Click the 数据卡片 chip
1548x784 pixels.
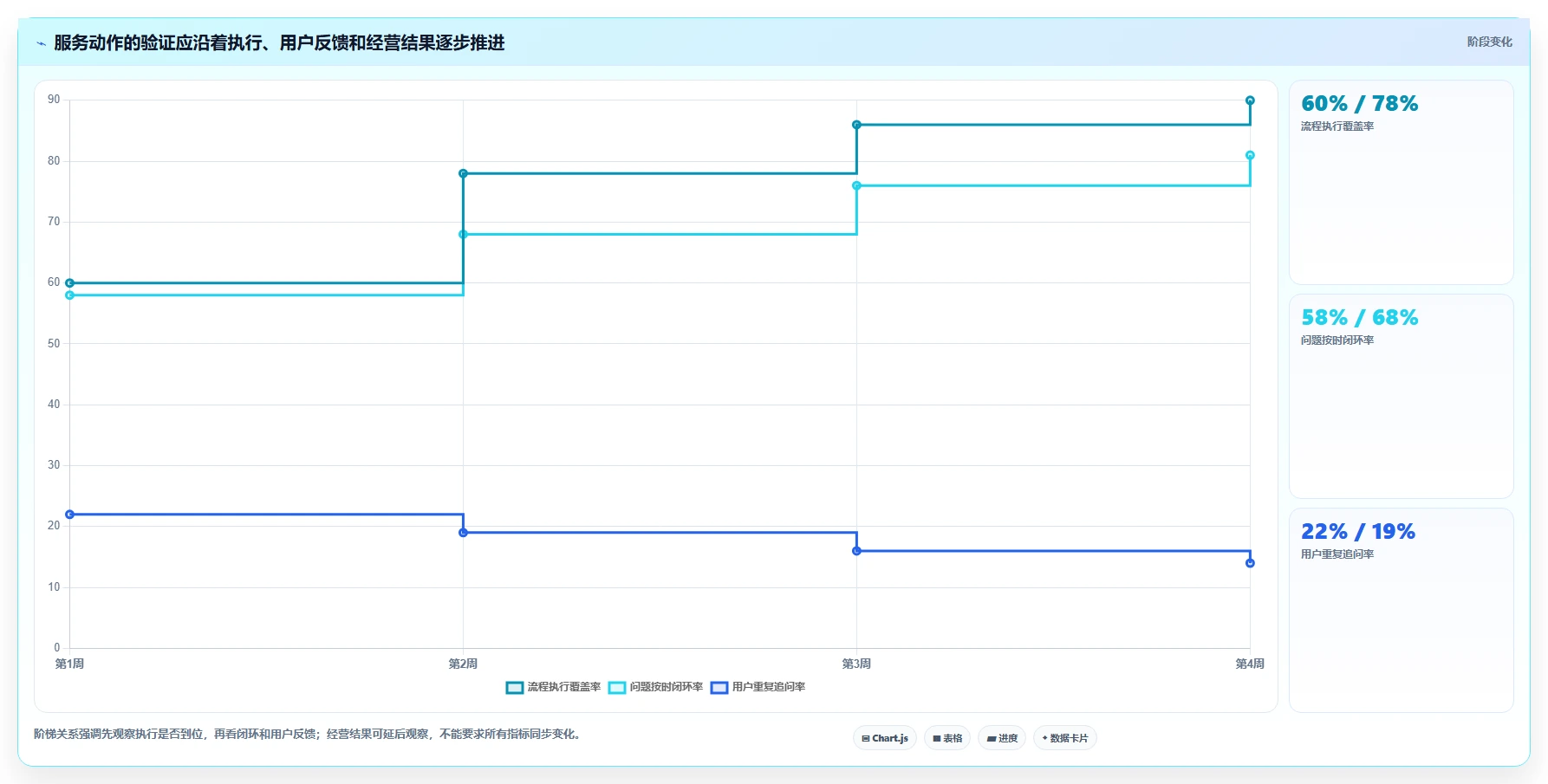click(1065, 738)
